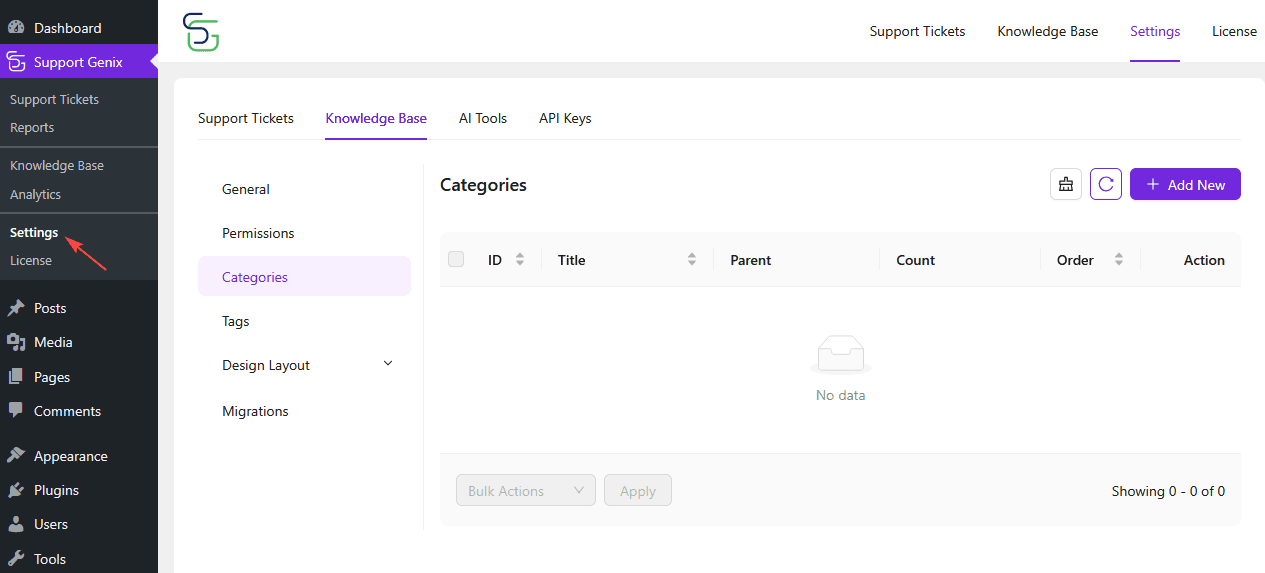
Task: Open Support Tickets in WordPress sidebar submenu
Action: (x=54, y=99)
